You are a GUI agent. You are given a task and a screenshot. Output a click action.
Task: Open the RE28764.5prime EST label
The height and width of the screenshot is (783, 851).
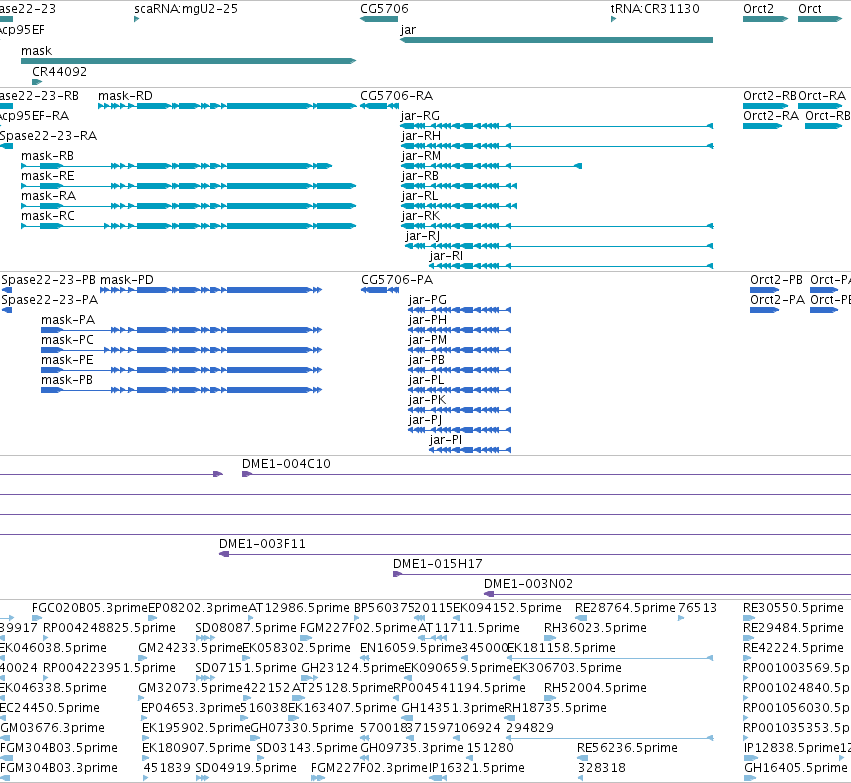click(x=625, y=608)
